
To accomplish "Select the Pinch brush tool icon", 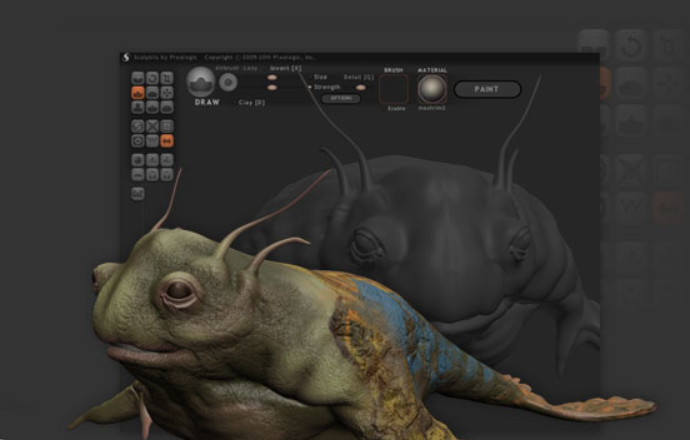I will pyautogui.click(x=152, y=107).
